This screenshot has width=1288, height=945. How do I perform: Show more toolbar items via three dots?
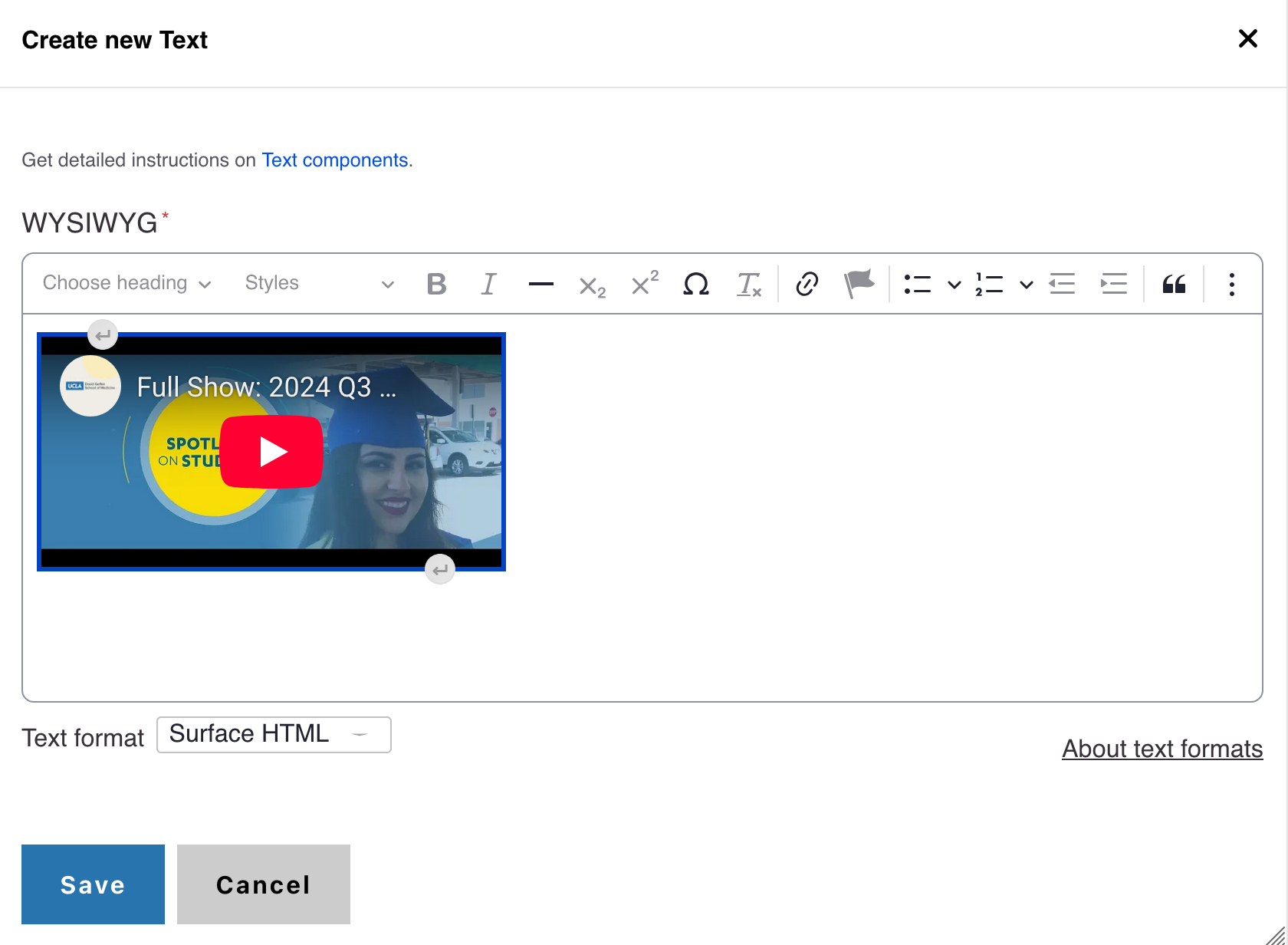click(1231, 284)
